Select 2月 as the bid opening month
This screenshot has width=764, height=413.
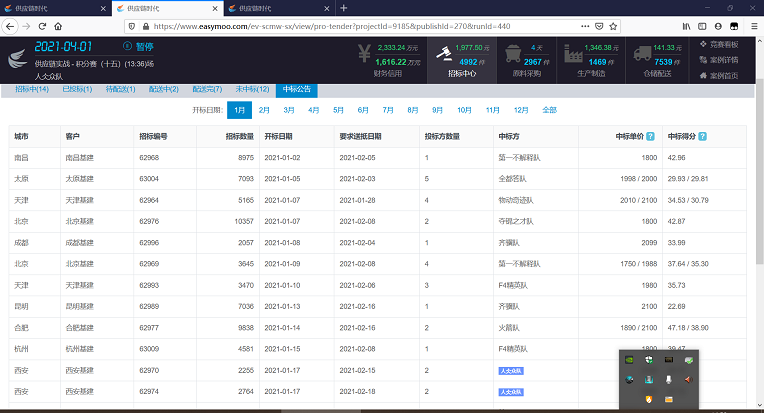pyautogui.click(x=264, y=110)
